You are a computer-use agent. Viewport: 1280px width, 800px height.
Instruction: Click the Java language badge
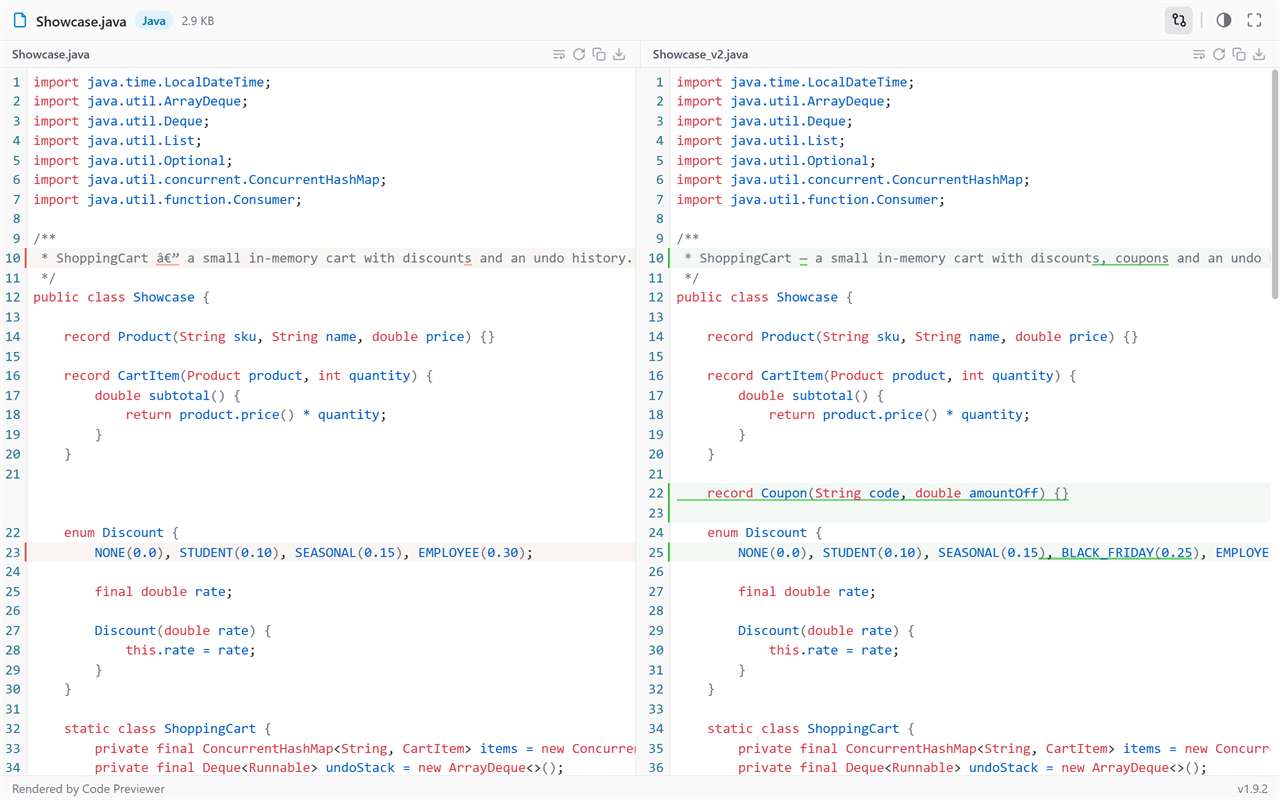tap(154, 21)
